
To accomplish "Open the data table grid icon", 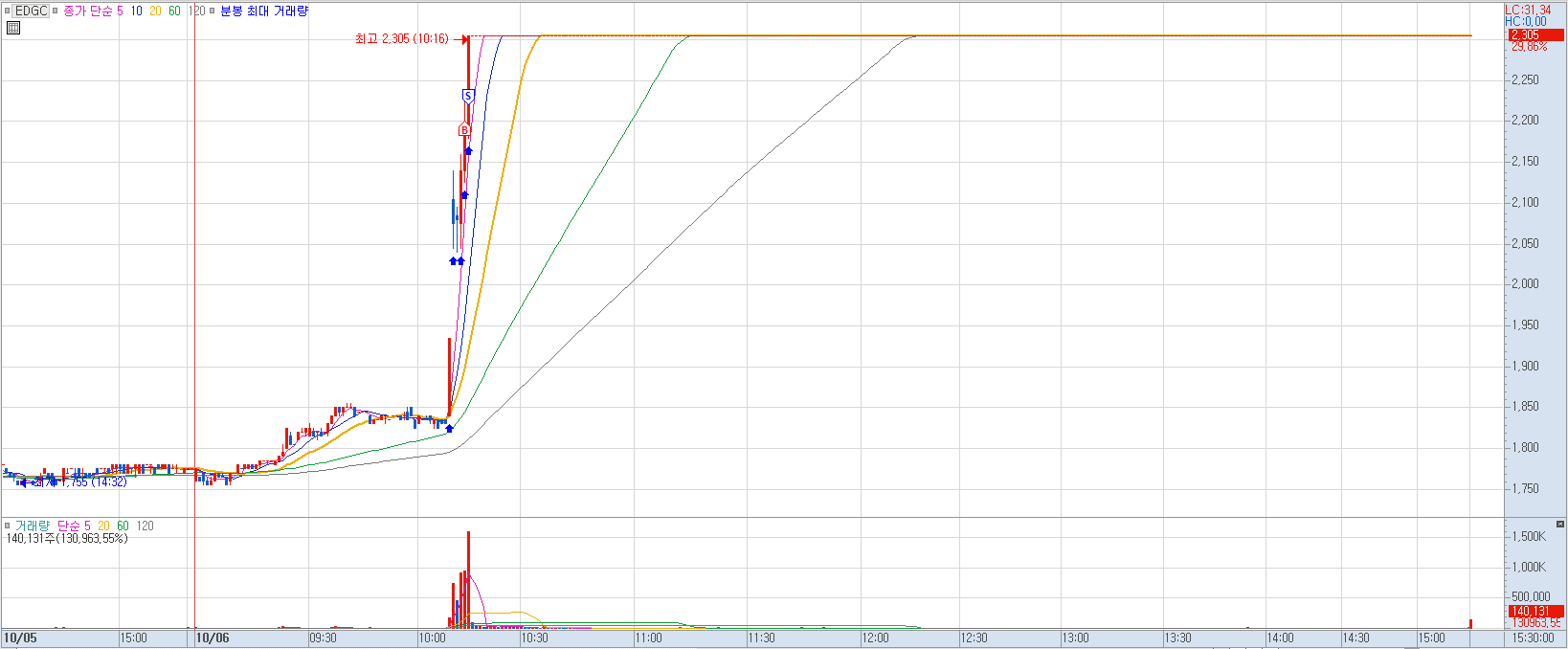I will [x=12, y=28].
